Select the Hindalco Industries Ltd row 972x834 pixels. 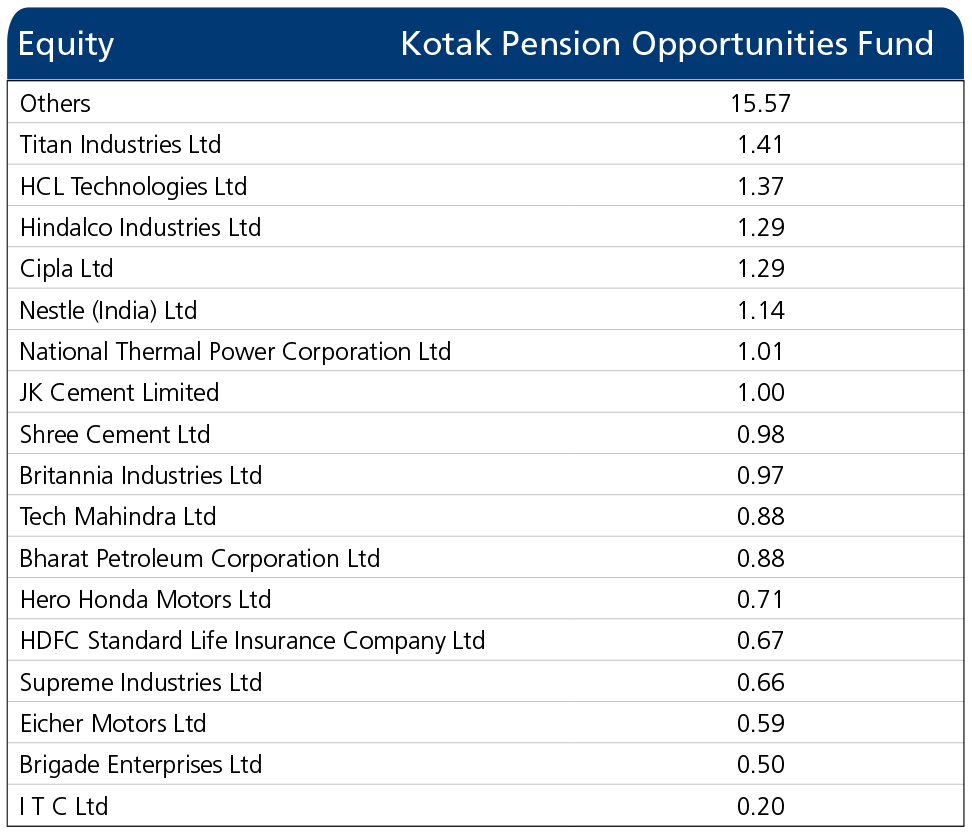[485, 227]
